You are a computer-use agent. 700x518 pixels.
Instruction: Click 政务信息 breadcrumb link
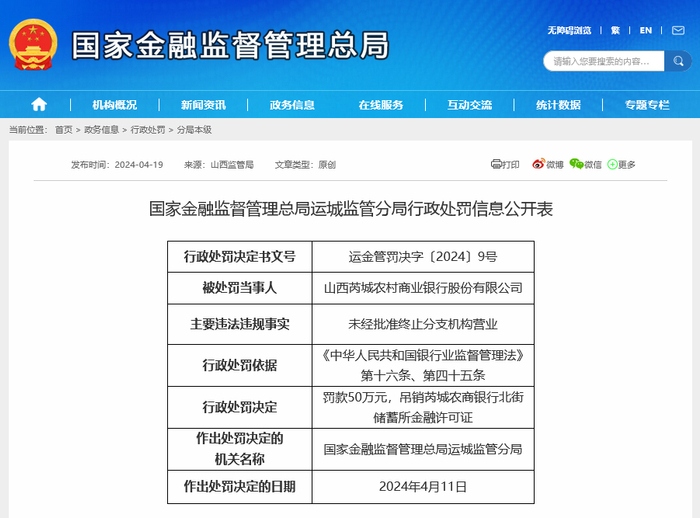101,130
